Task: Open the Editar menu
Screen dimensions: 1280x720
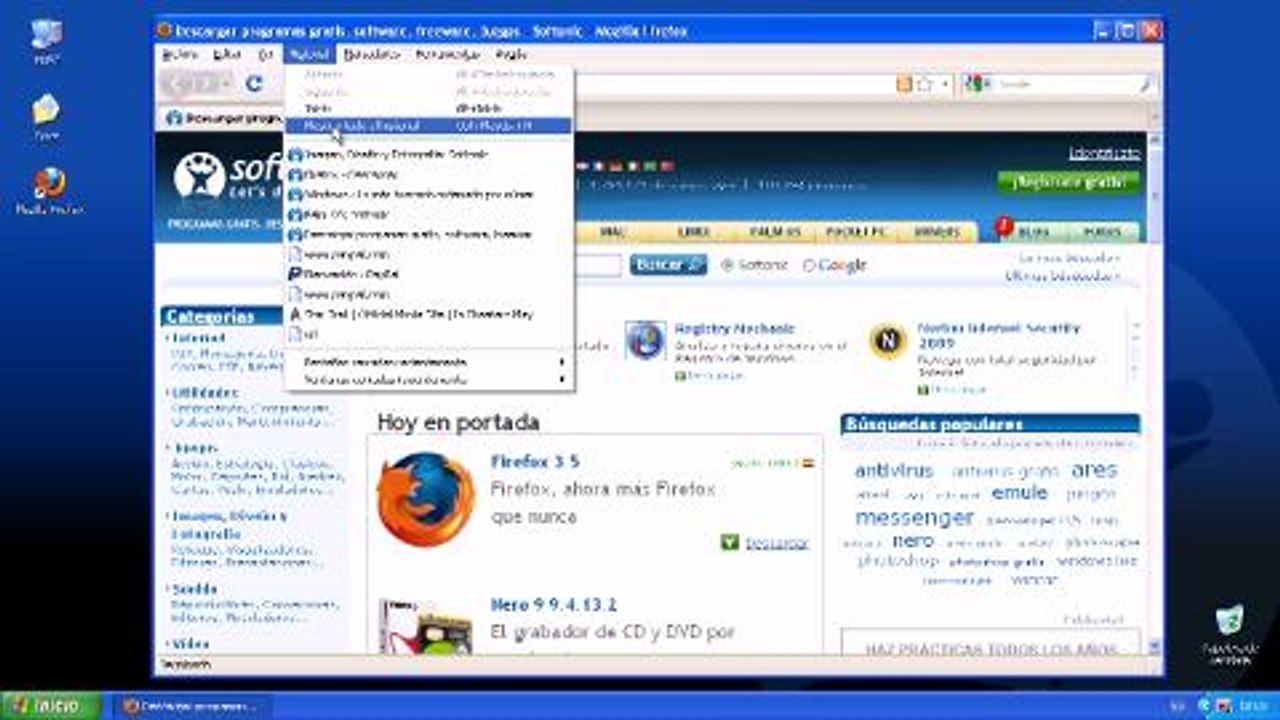Action: (x=227, y=54)
